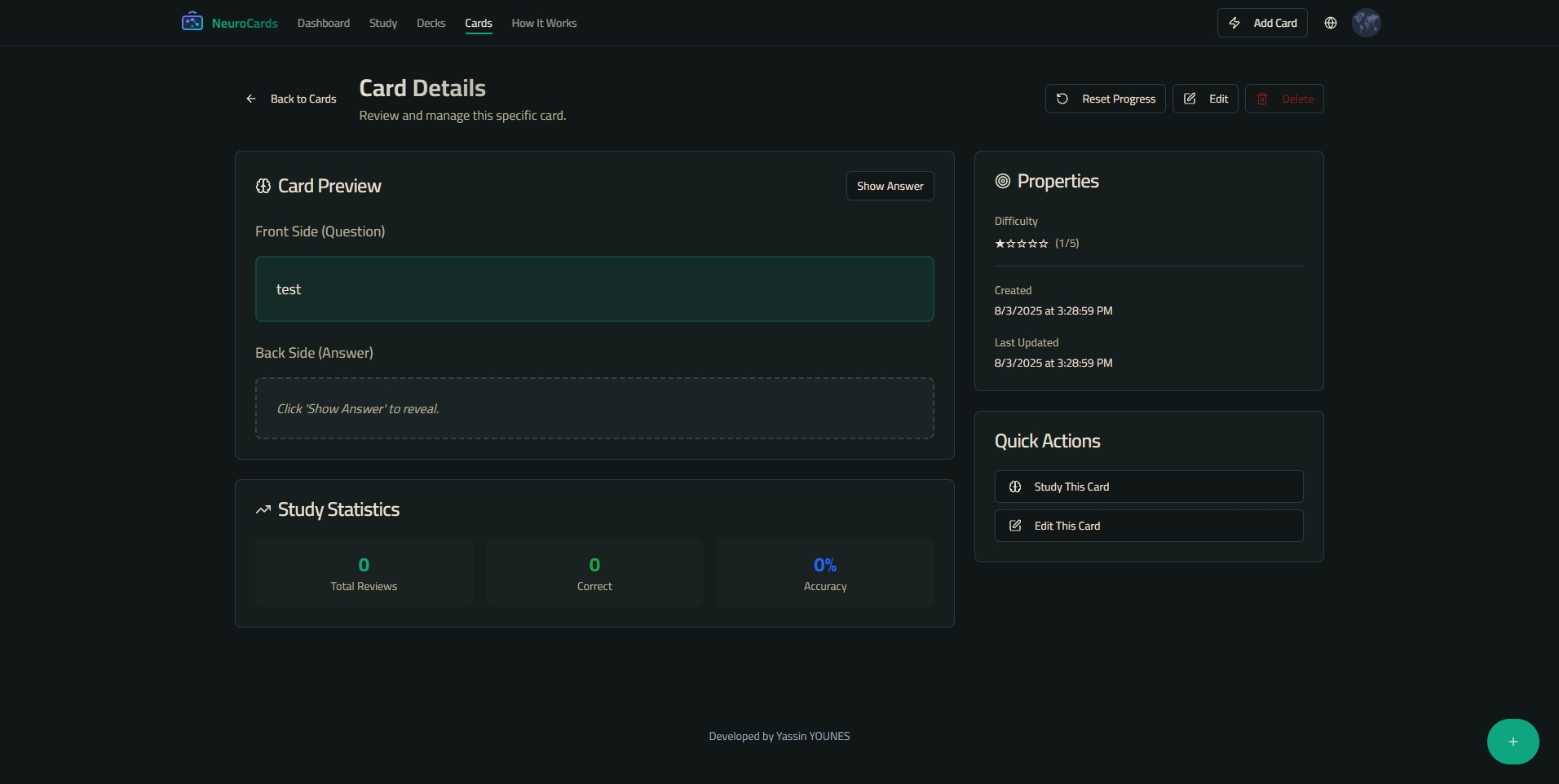The width and height of the screenshot is (1559, 784).
Task: Go to the Study nav item
Action: (383, 23)
